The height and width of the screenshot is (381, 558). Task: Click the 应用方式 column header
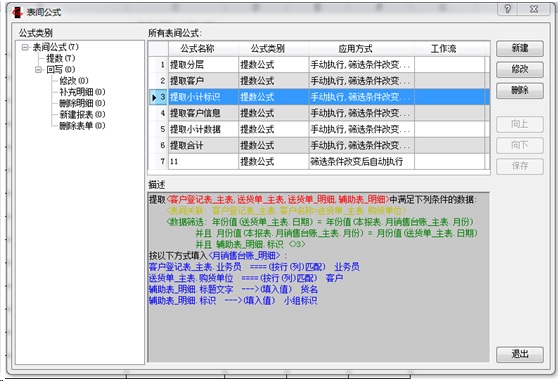click(x=362, y=49)
